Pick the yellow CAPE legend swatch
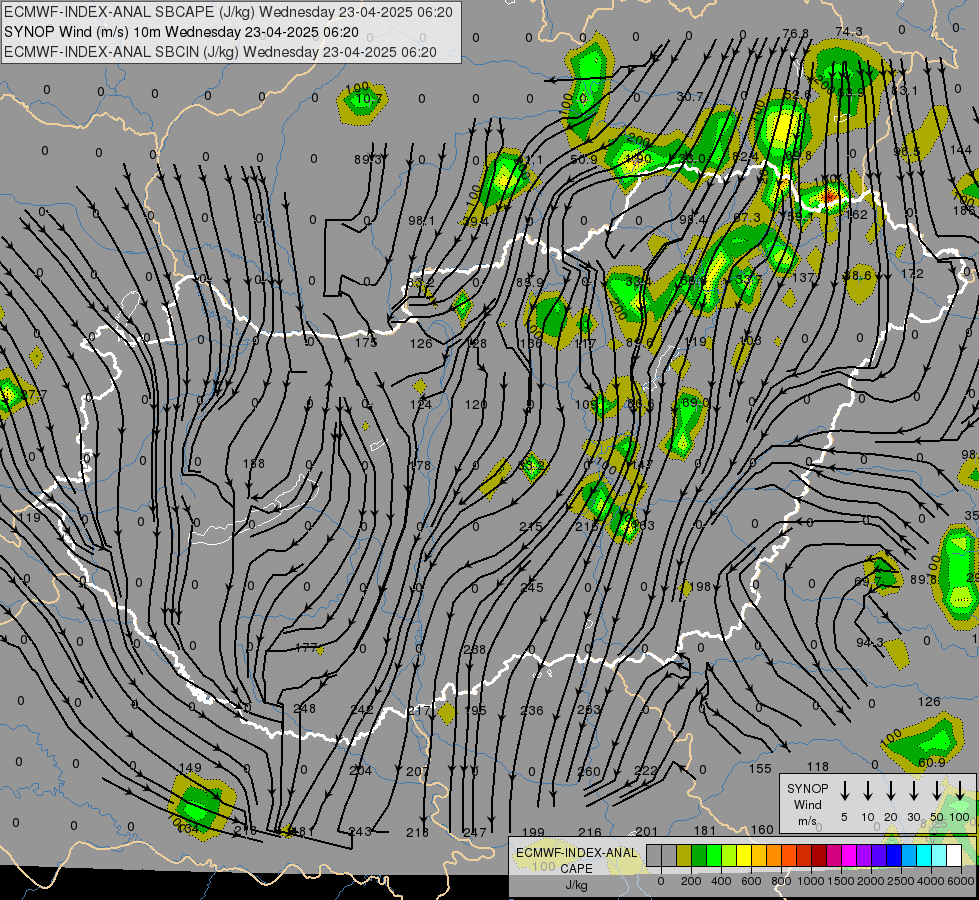Image resolution: width=979 pixels, height=900 pixels. tap(744, 856)
